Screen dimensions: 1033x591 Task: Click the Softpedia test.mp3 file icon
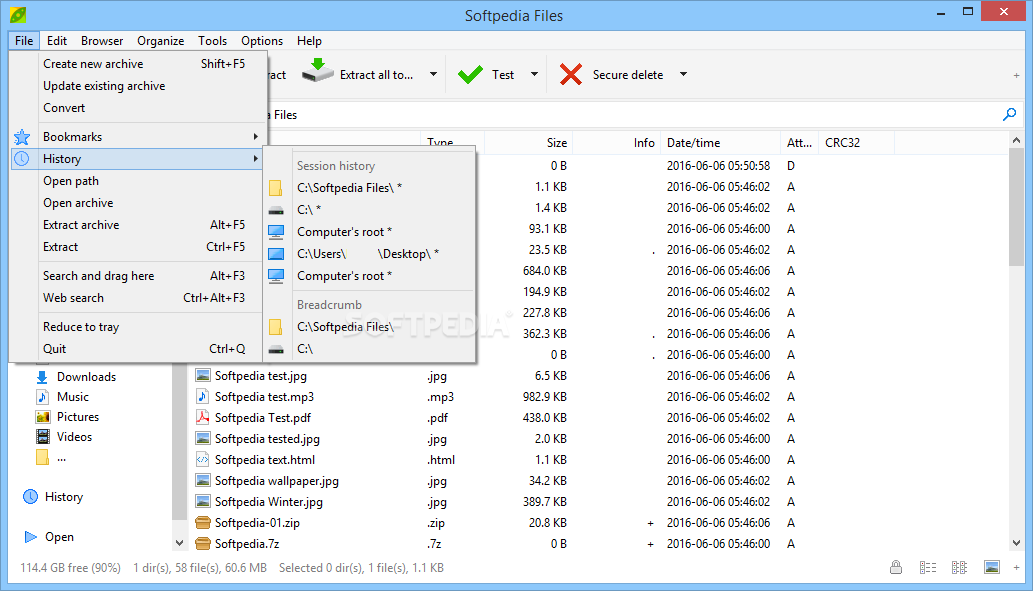tap(203, 397)
